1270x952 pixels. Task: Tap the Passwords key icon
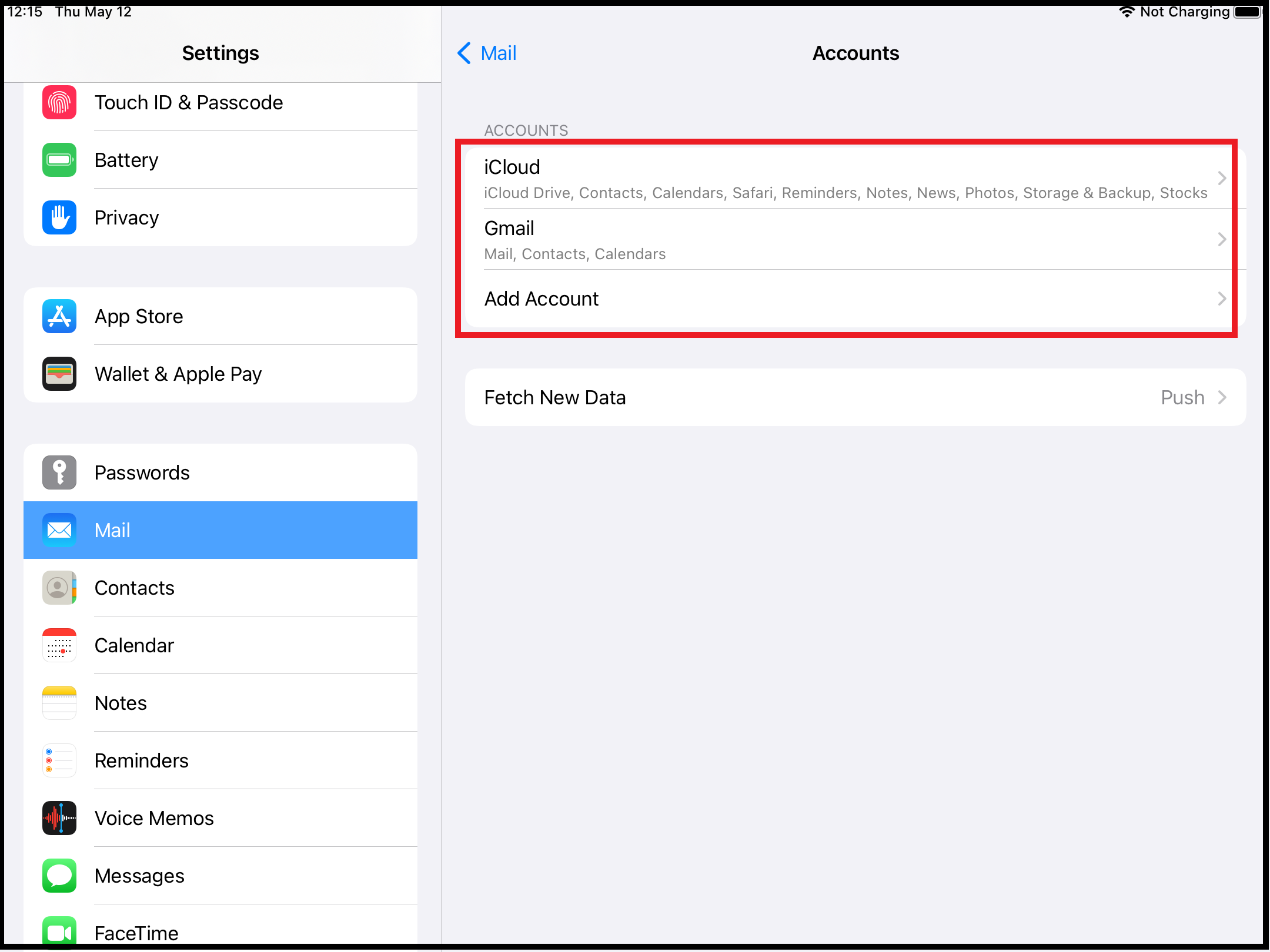[59, 472]
